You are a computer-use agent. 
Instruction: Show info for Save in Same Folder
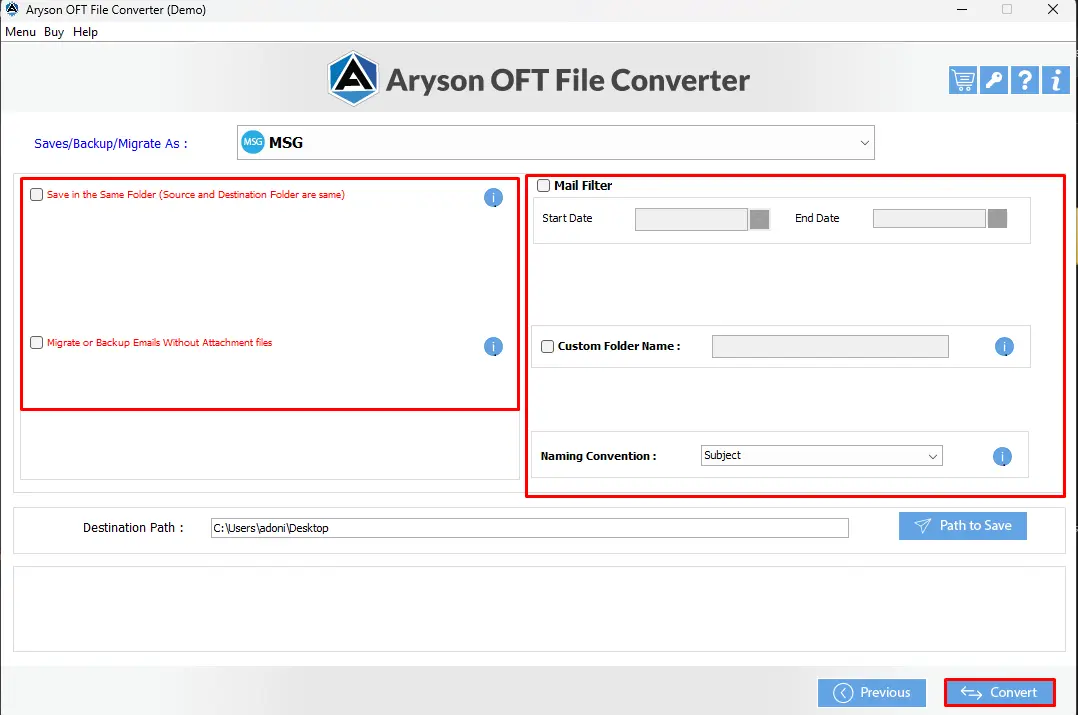pyautogui.click(x=493, y=198)
